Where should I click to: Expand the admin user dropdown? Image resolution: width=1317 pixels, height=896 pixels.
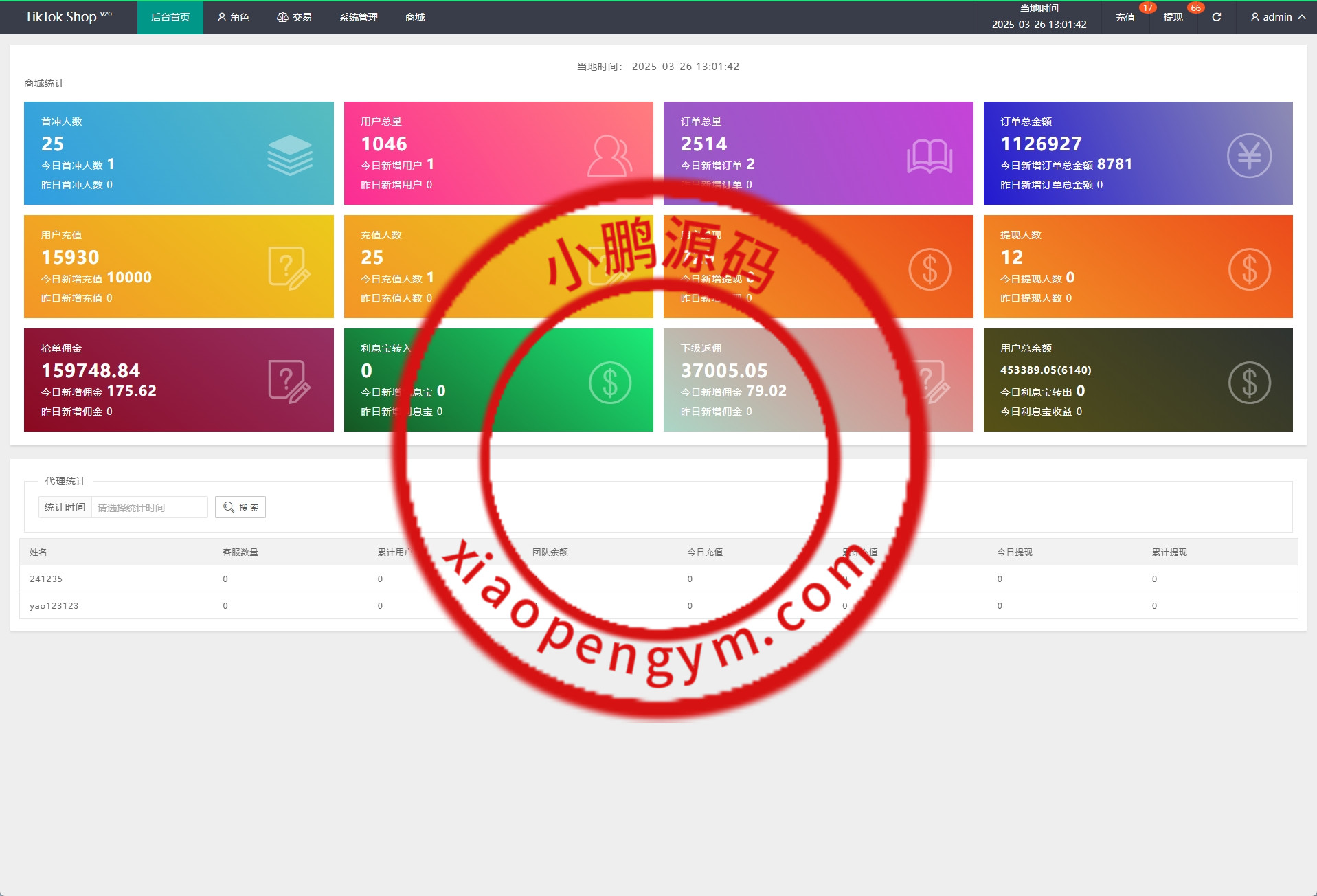(x=1277, y=17)
